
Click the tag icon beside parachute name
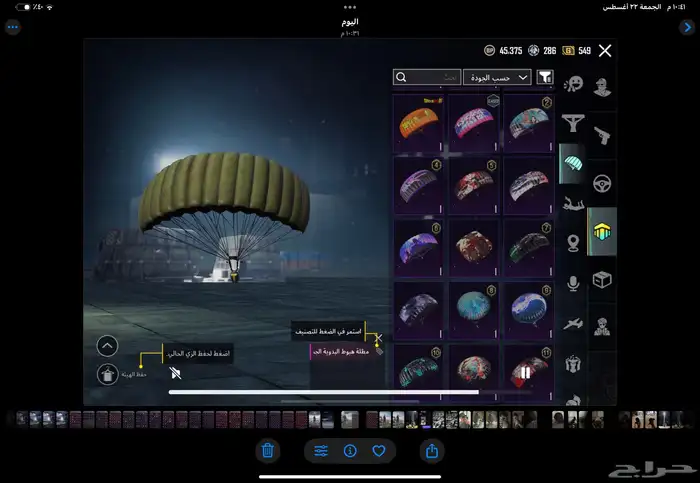tap(379, 351)
